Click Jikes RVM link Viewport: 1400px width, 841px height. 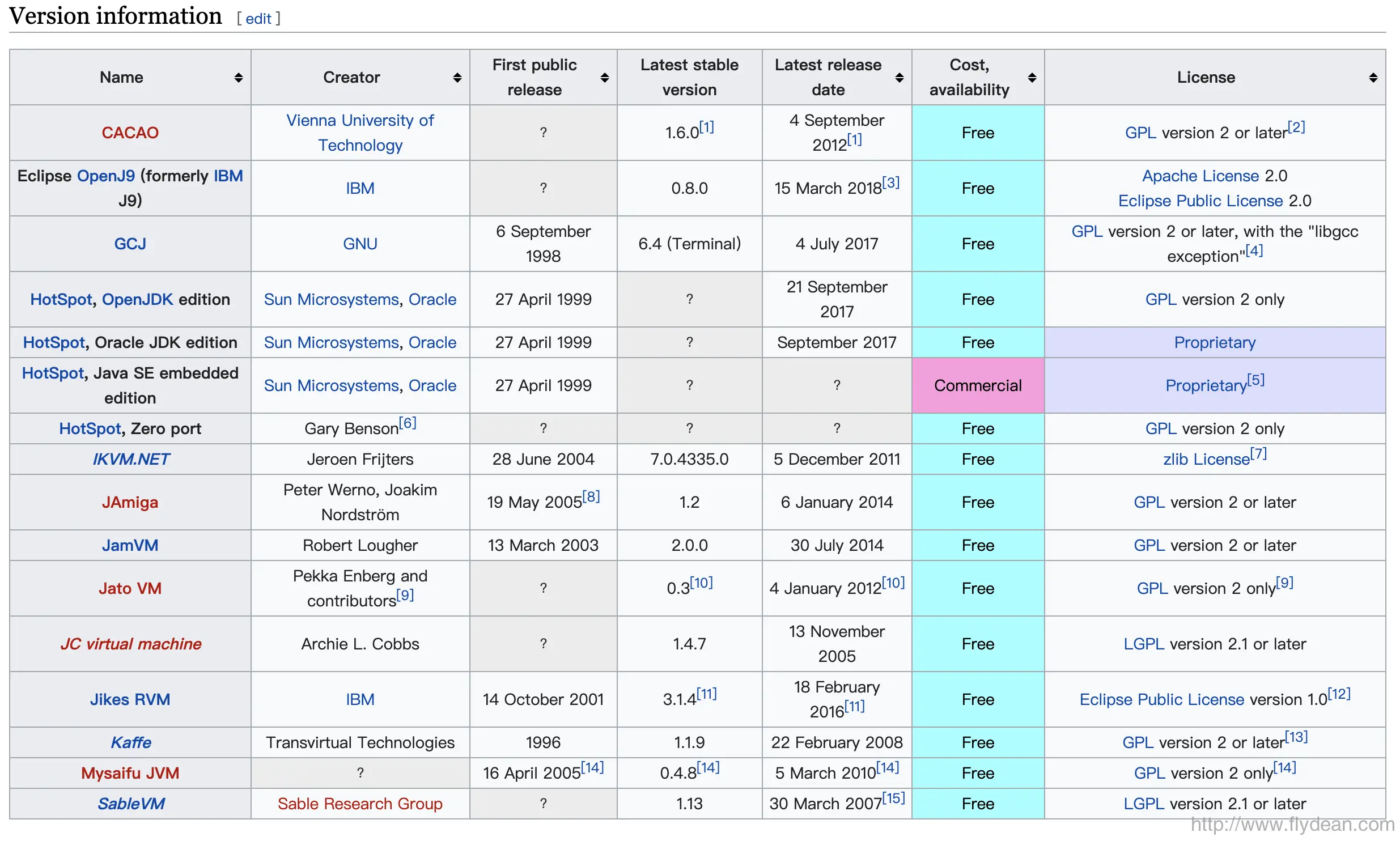pos(130,699)
